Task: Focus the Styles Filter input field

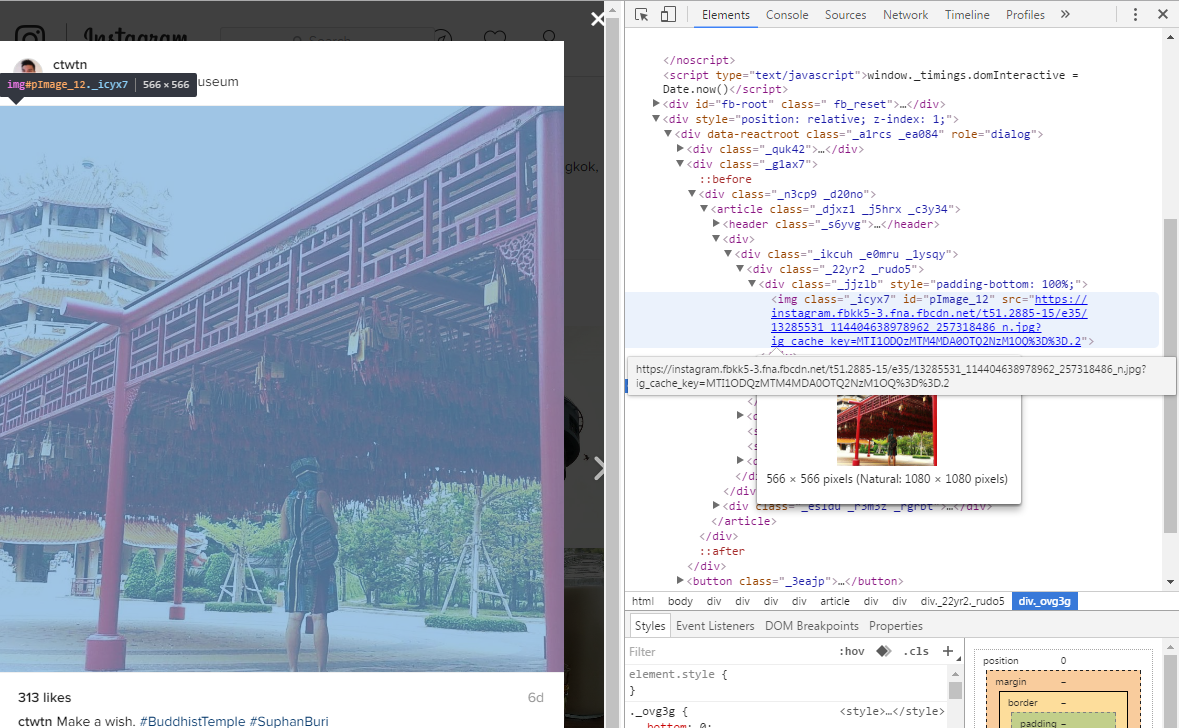Action: tap(729, 651)
